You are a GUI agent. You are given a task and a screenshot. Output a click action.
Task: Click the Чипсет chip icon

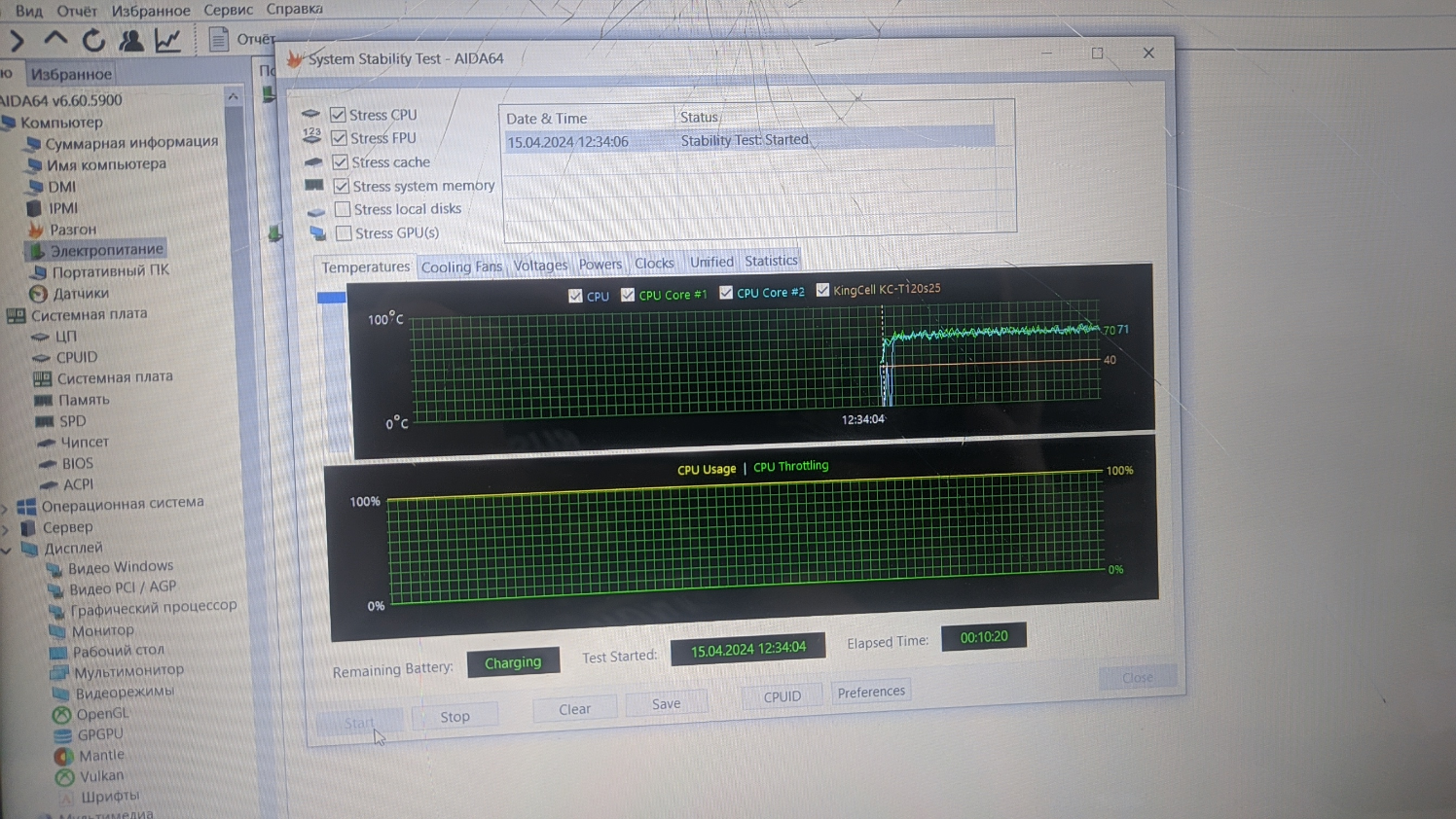(x=46, y=443)
